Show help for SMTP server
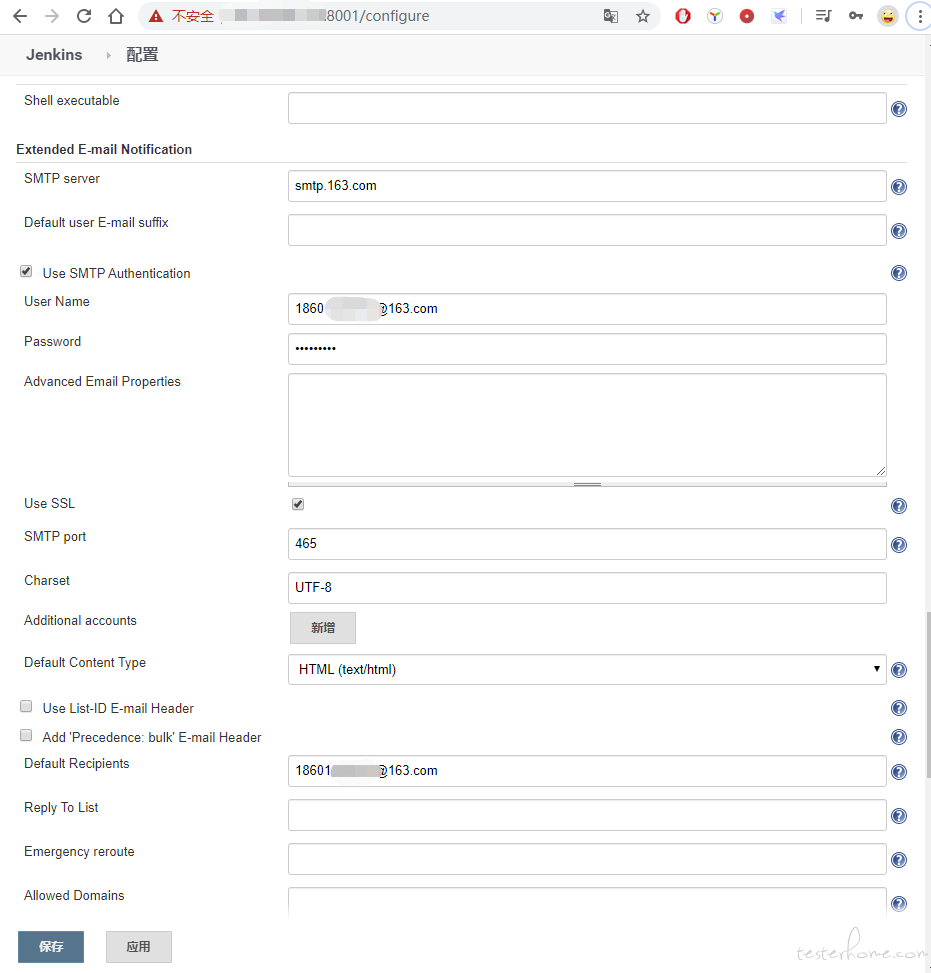This screenshot has width=931, height=973. click(x=899, y=187)
